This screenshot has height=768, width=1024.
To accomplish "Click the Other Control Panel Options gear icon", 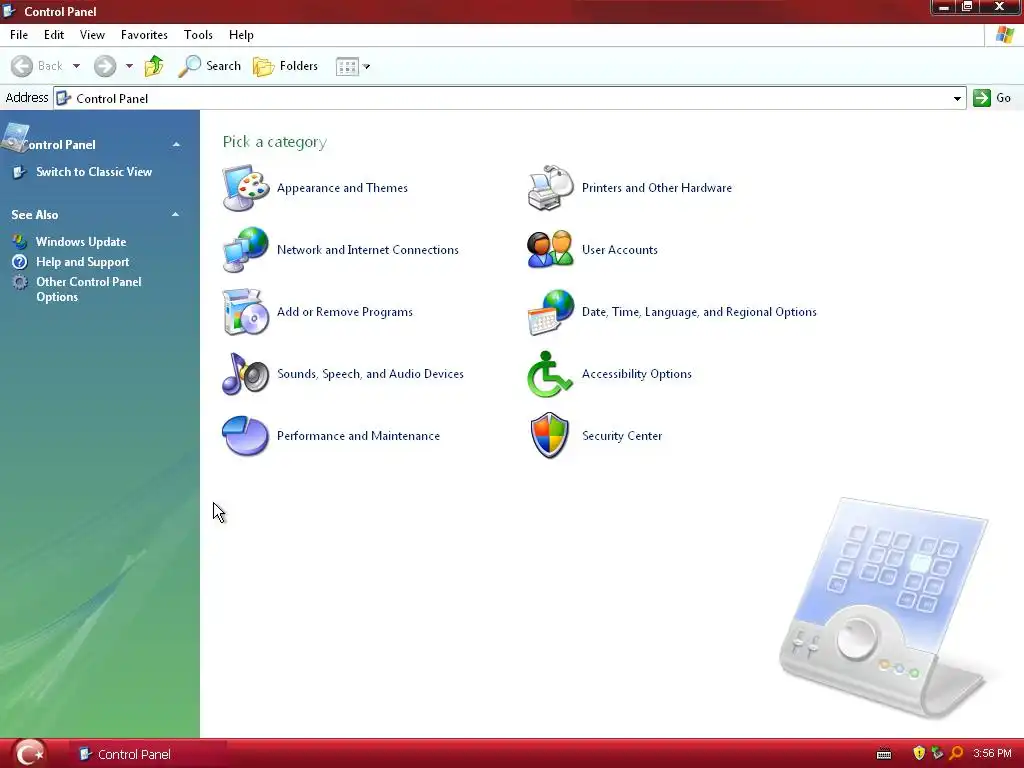I will pos(20,282).
